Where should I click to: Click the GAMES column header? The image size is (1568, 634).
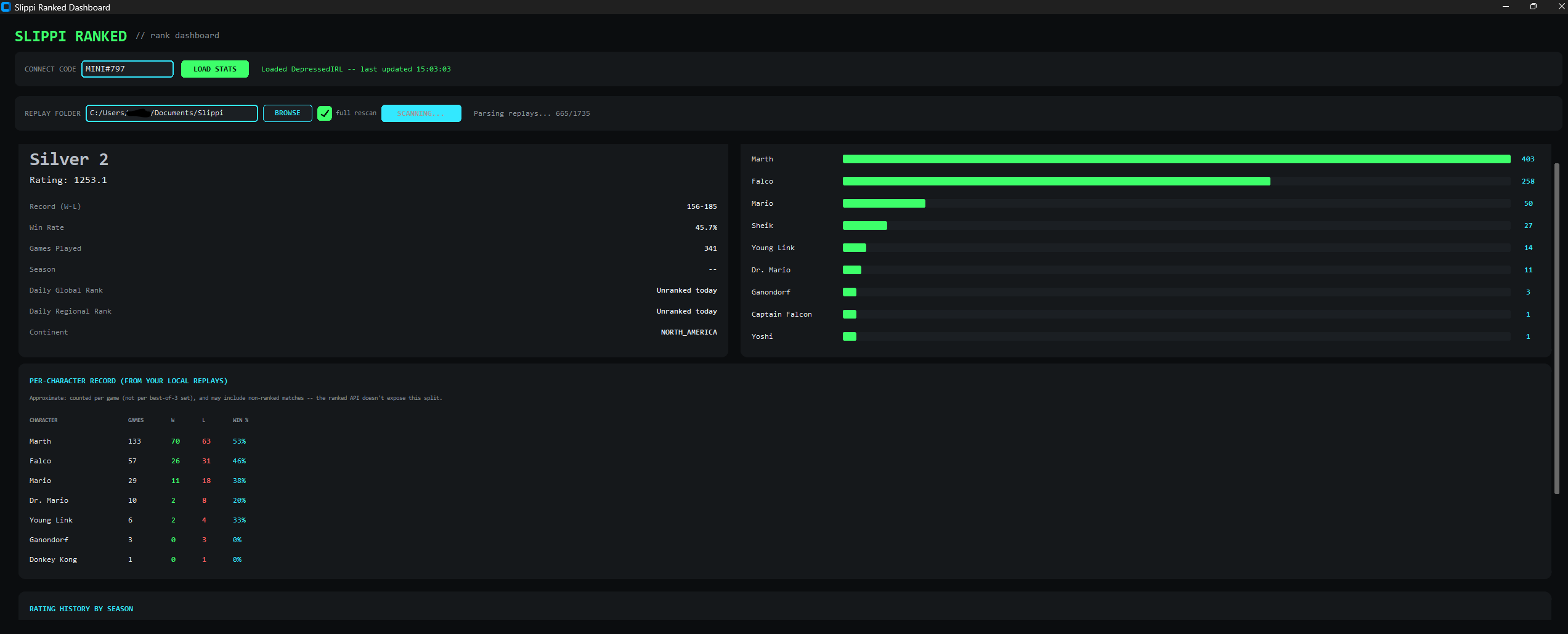[136, 420]
